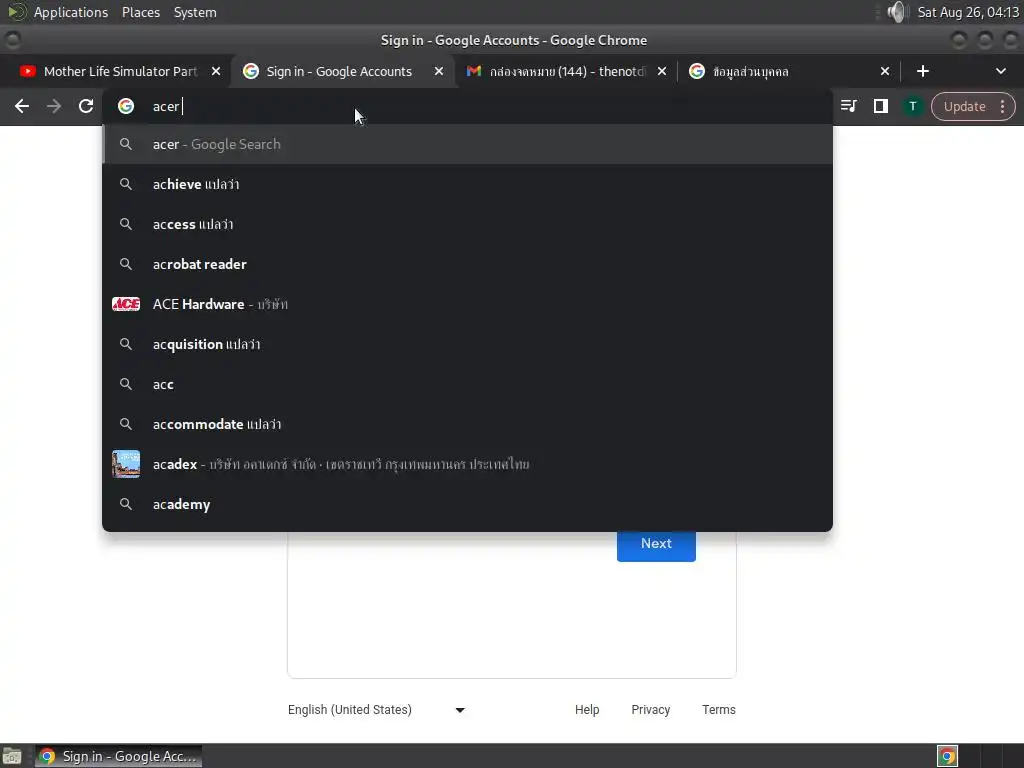The width and height of the screenshot is (1024, 768).
Task: Pick the "academy" suggestion
Action: [468, 504]
